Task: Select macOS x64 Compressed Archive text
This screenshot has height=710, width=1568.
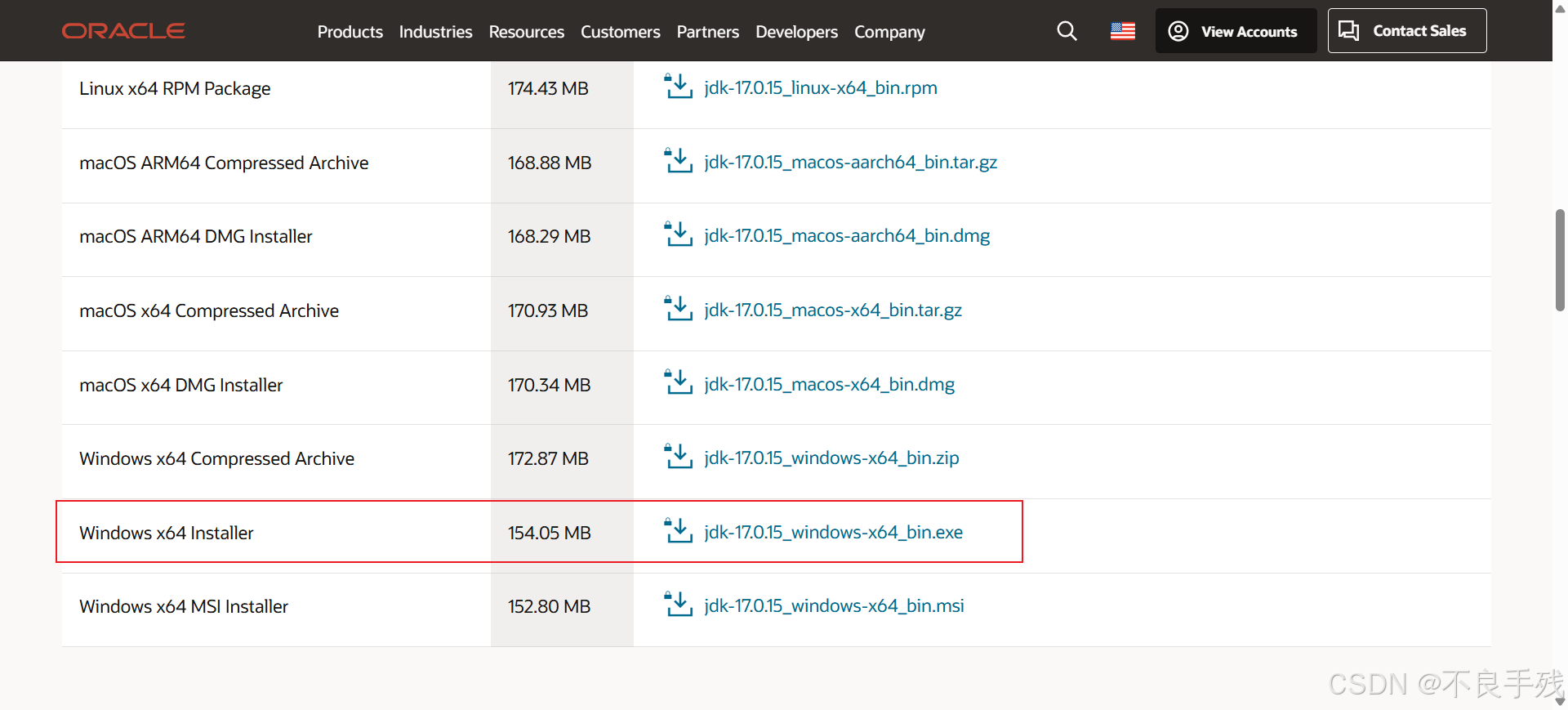Action: click(x=209, y=310)
